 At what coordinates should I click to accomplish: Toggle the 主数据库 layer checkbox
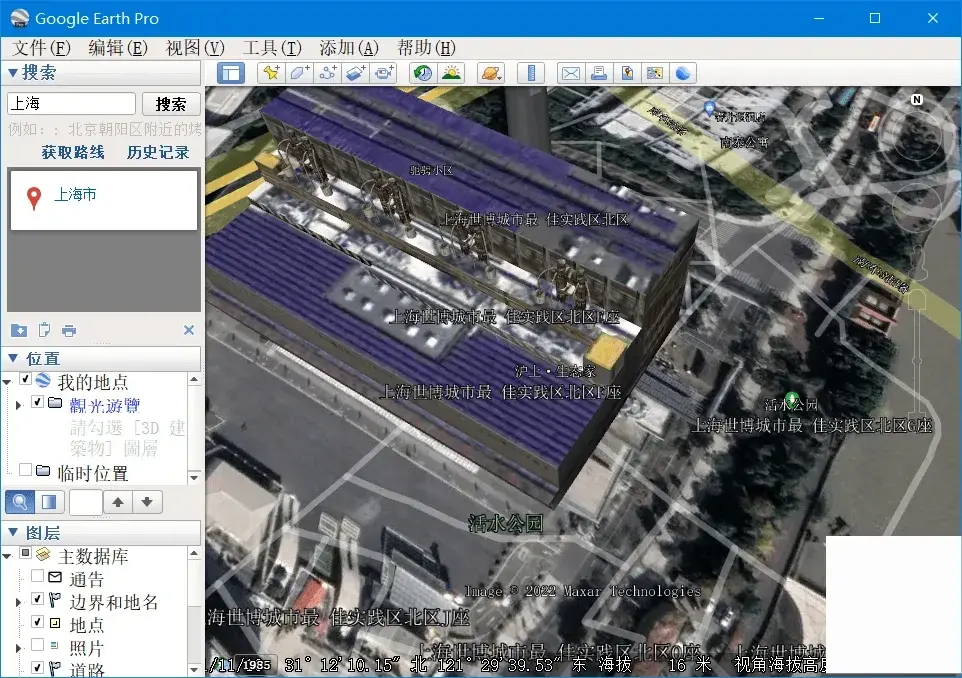26,553
